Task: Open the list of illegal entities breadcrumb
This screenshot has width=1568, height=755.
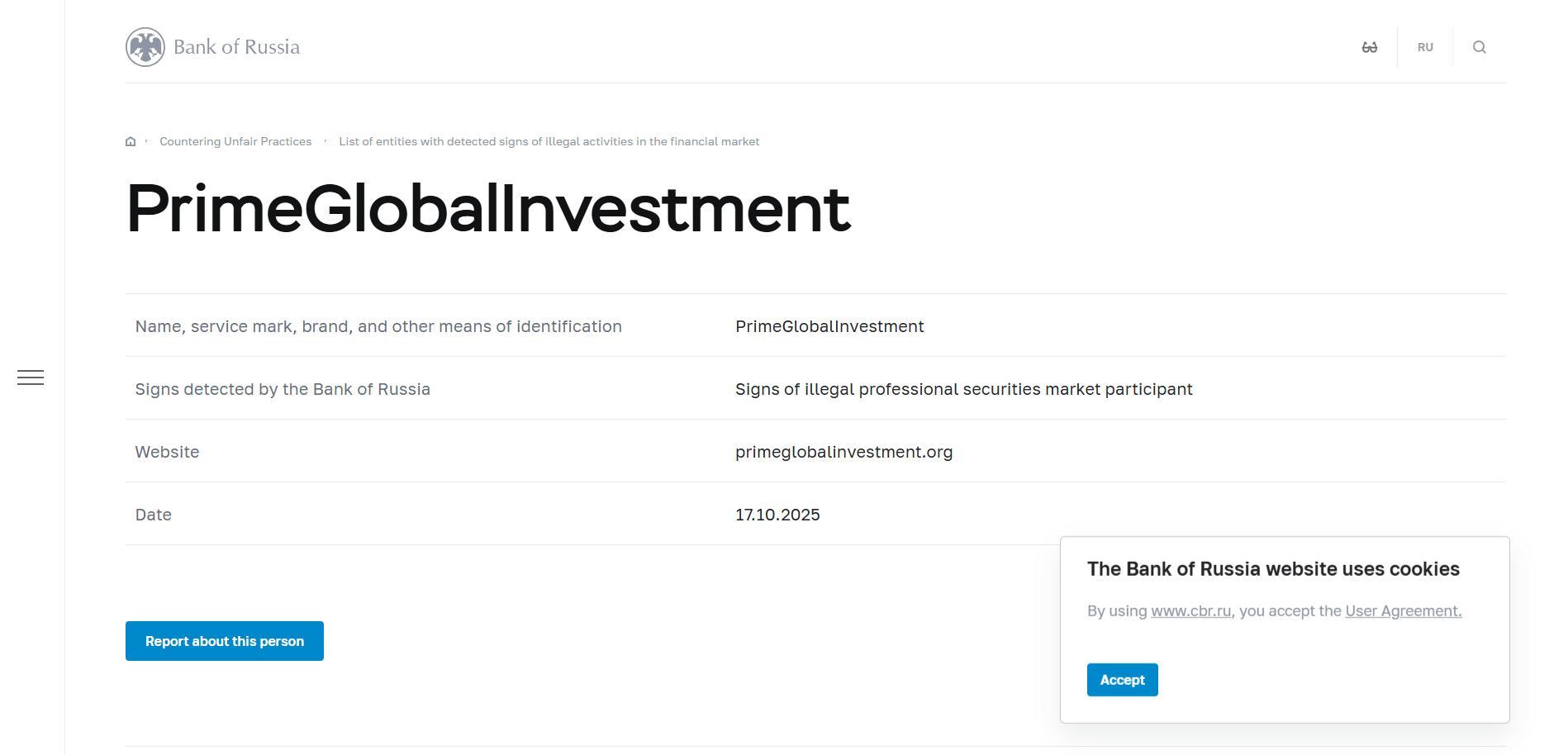Action: [x=549, y=141]
